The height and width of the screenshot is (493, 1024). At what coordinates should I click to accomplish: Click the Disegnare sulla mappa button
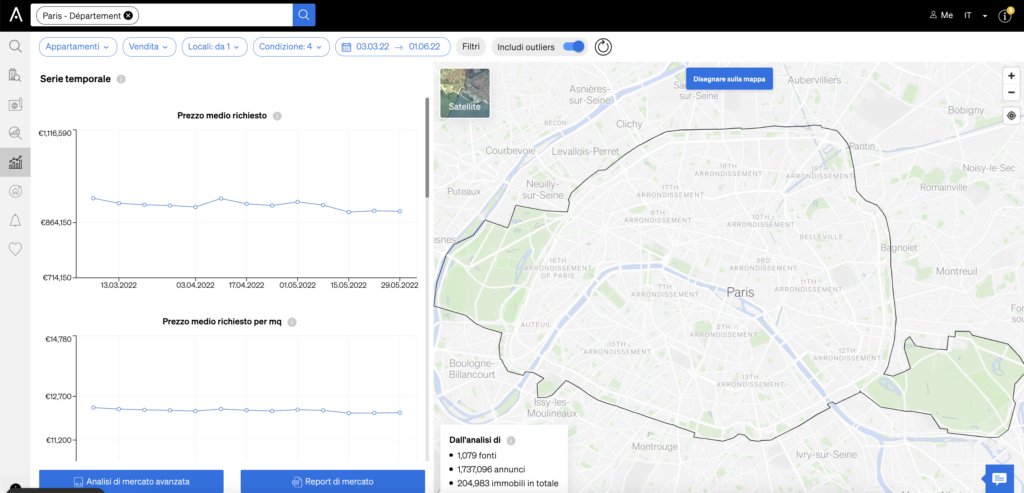tap(729, 78)
